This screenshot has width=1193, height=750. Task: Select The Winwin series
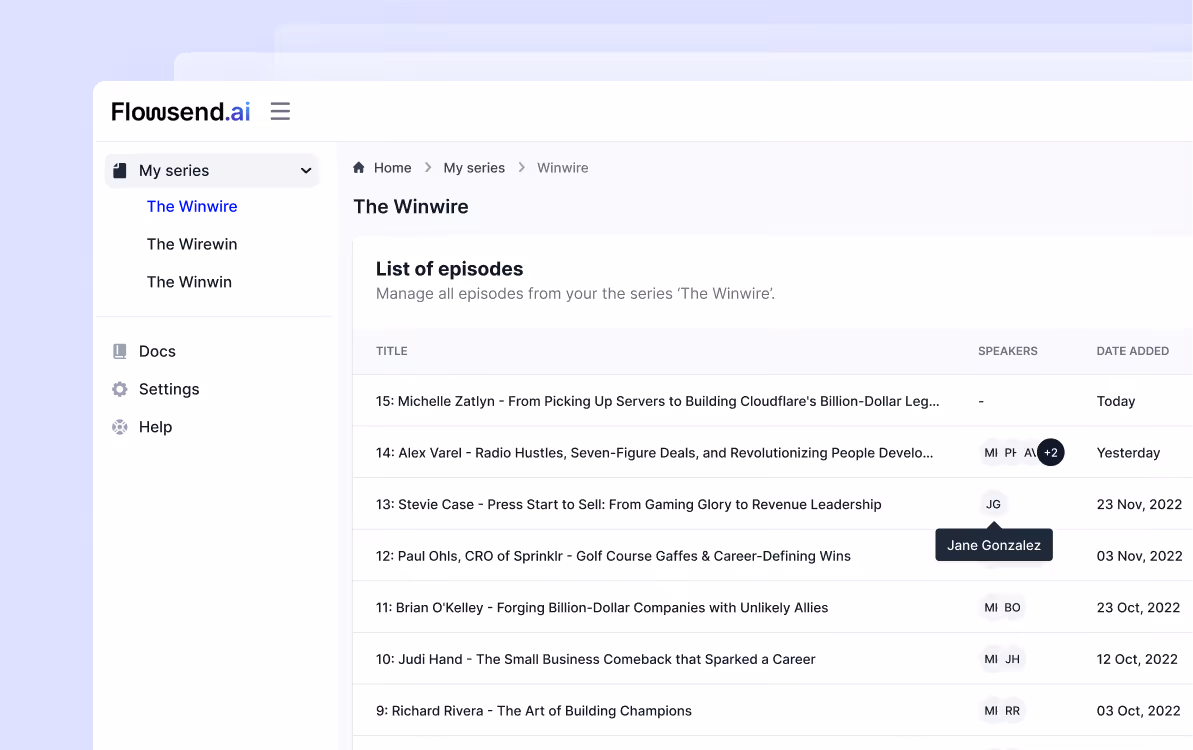tap(189, 282)
